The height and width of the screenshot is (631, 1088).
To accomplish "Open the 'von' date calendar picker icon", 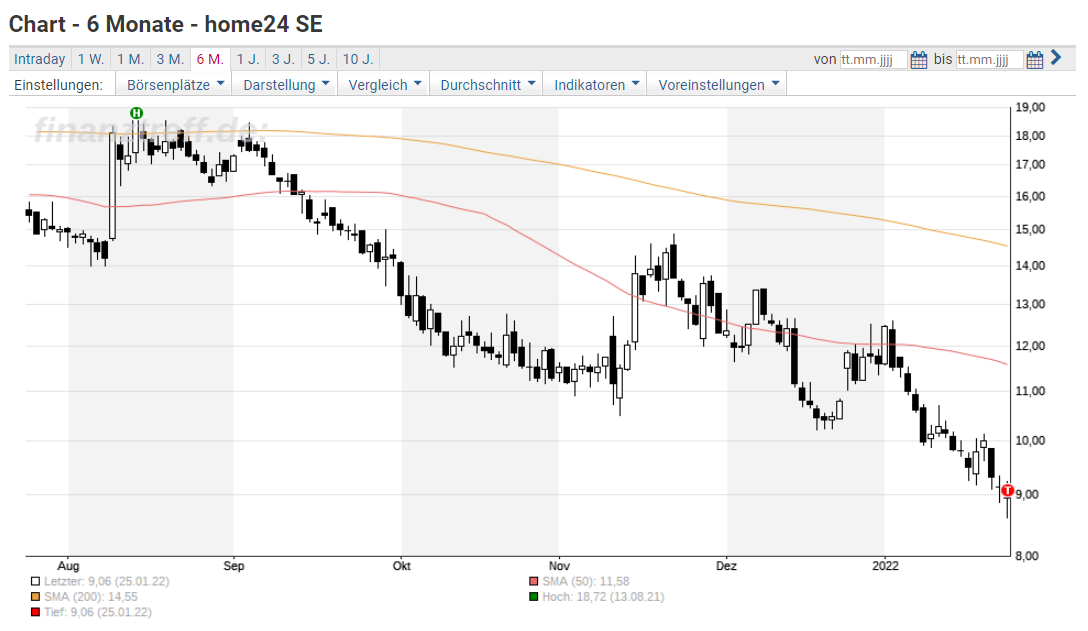I will 918,60.
